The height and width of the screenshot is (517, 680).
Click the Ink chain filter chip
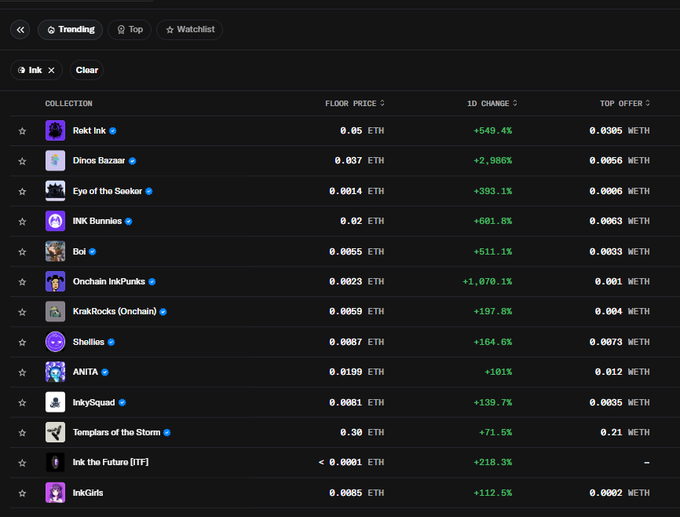pyautogui.click(x=36, y=70)
